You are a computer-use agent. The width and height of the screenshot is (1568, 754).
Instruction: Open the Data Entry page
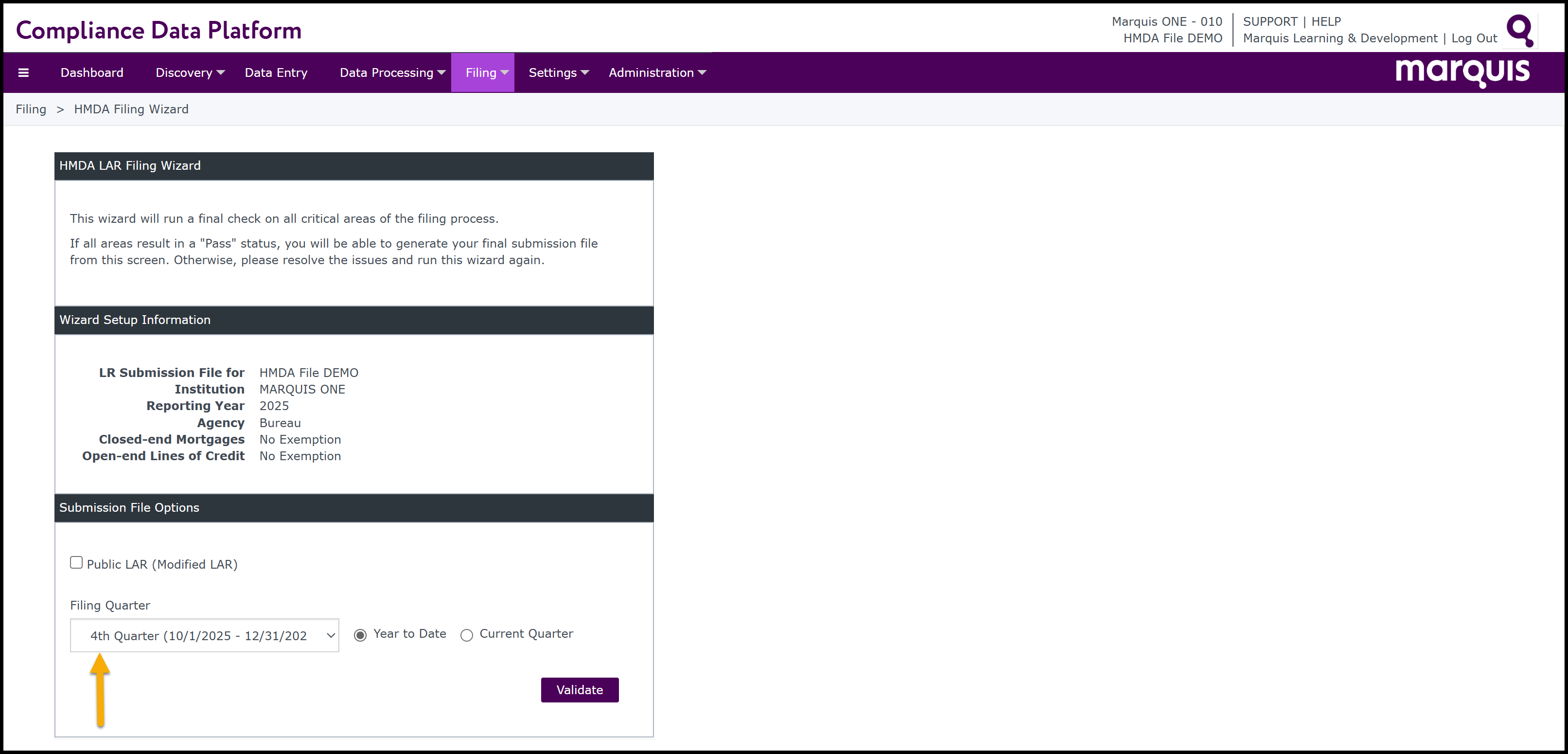(x=276, y=72)
